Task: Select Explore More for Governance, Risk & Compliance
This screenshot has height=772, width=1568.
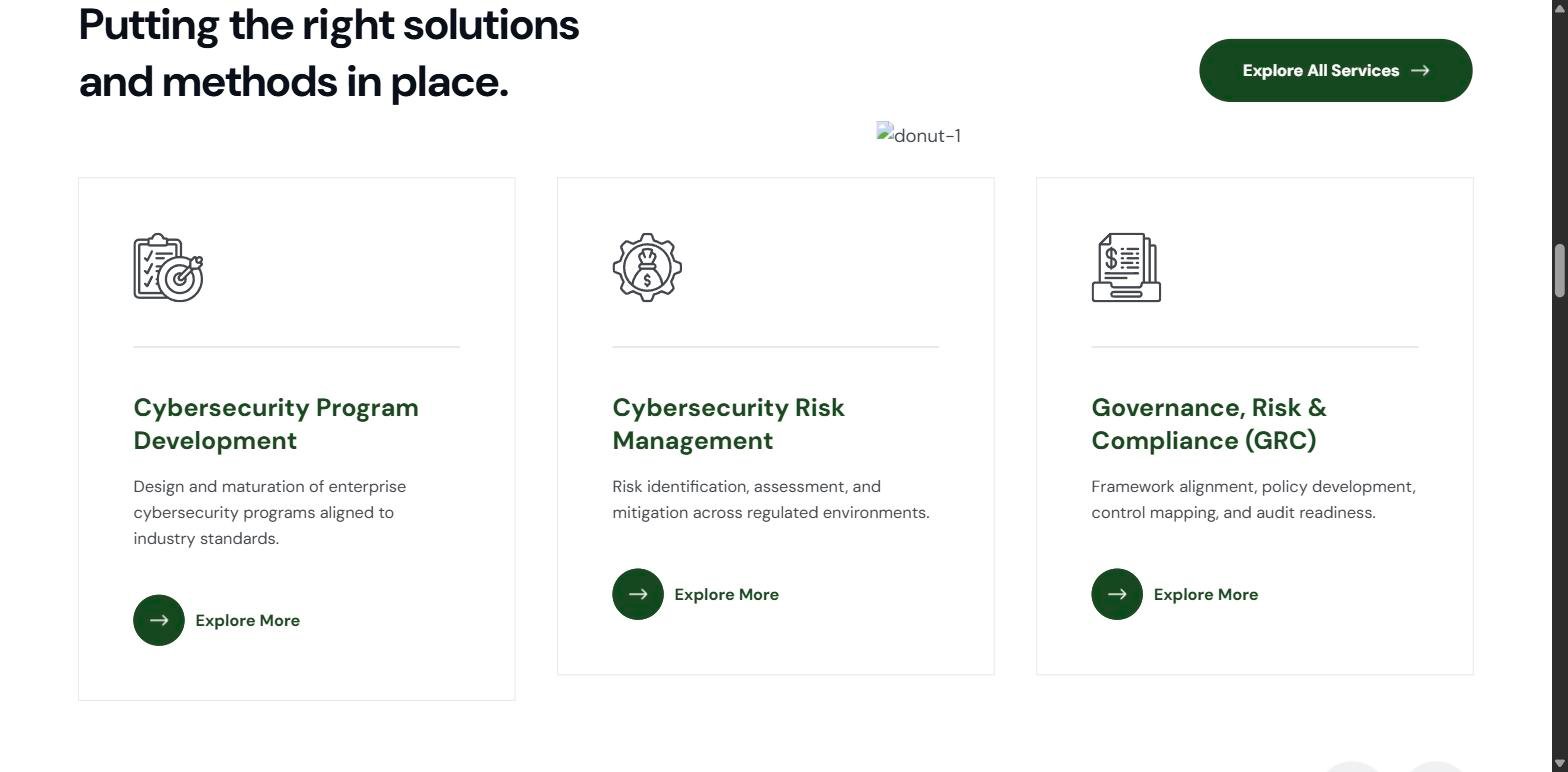Action: click(x=1206, y=594)
